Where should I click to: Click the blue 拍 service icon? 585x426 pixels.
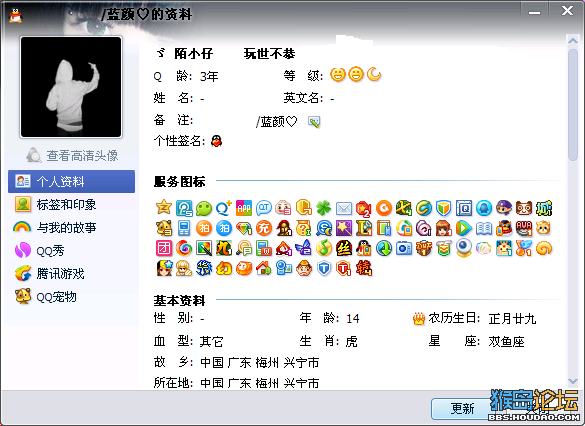[x=224, y=228]
